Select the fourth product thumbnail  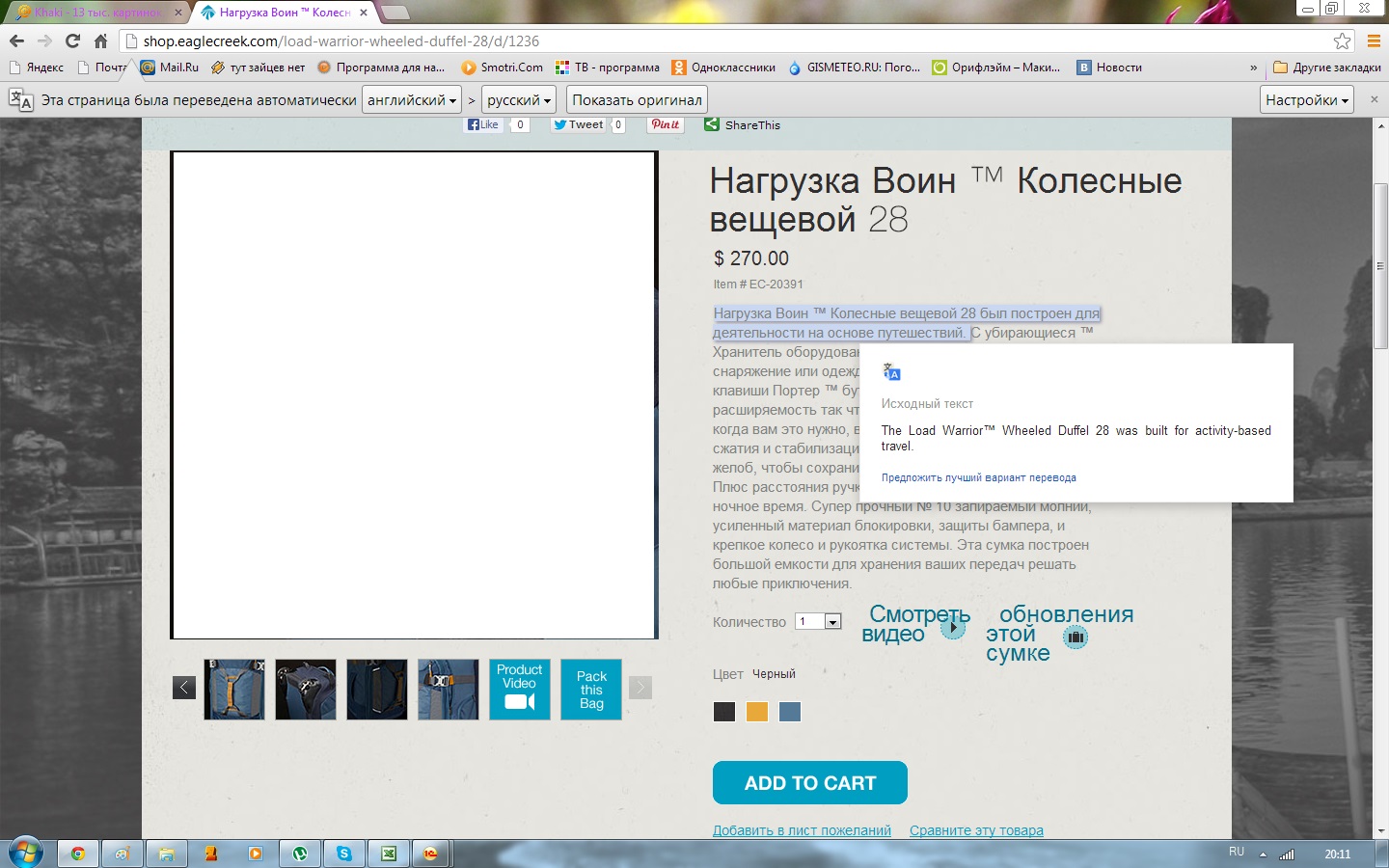(x=449, y=690)
